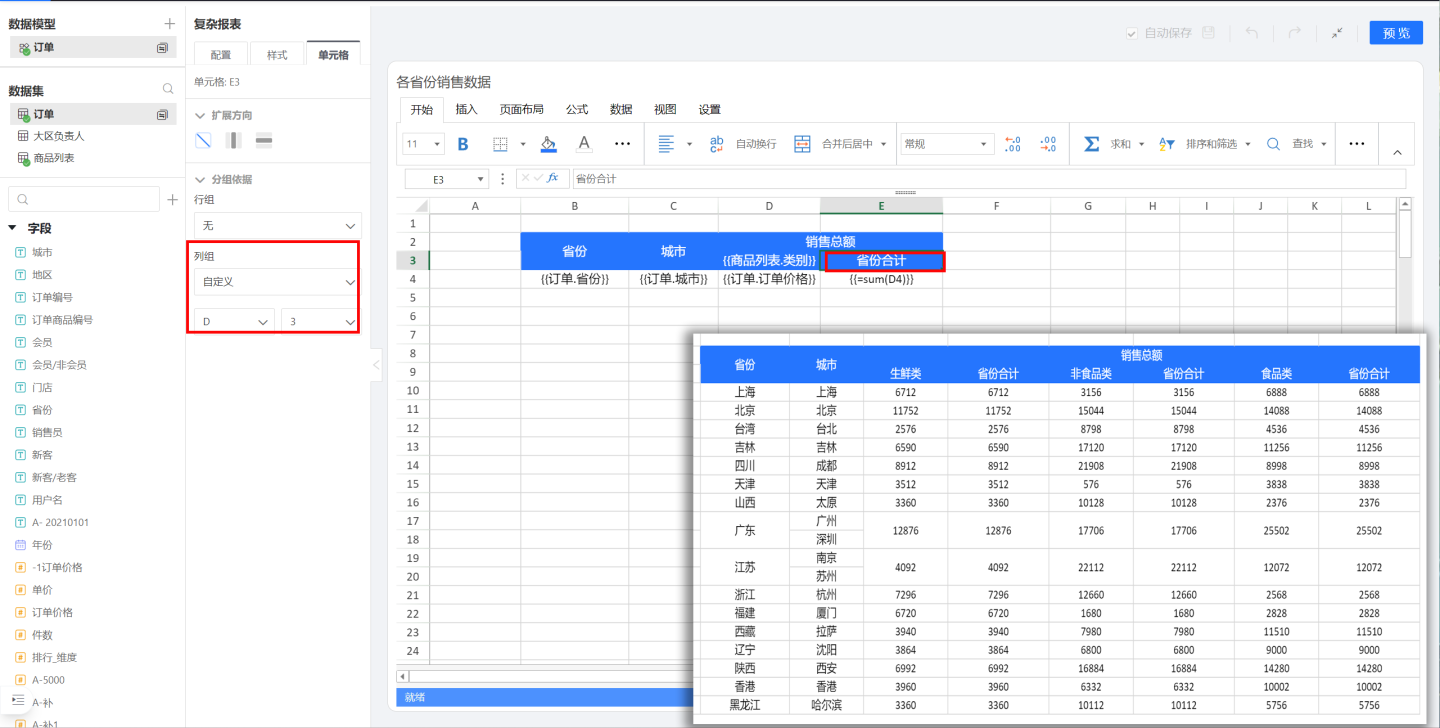The image size is (1440, 728).
Task: Toggle the 自动保存 checkbox
Action: [1132, 33]
